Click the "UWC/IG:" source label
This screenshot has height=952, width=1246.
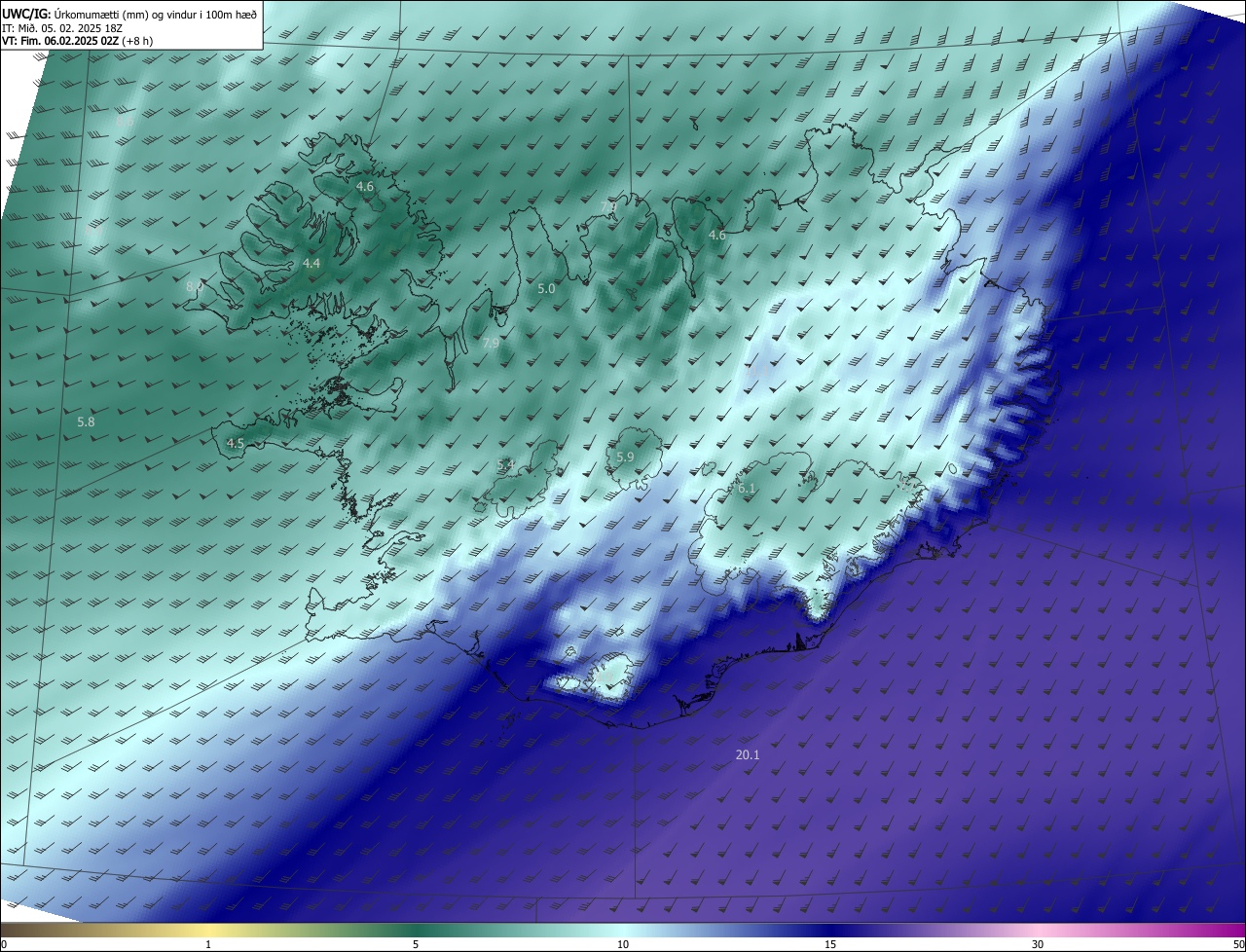coord(26,14)
